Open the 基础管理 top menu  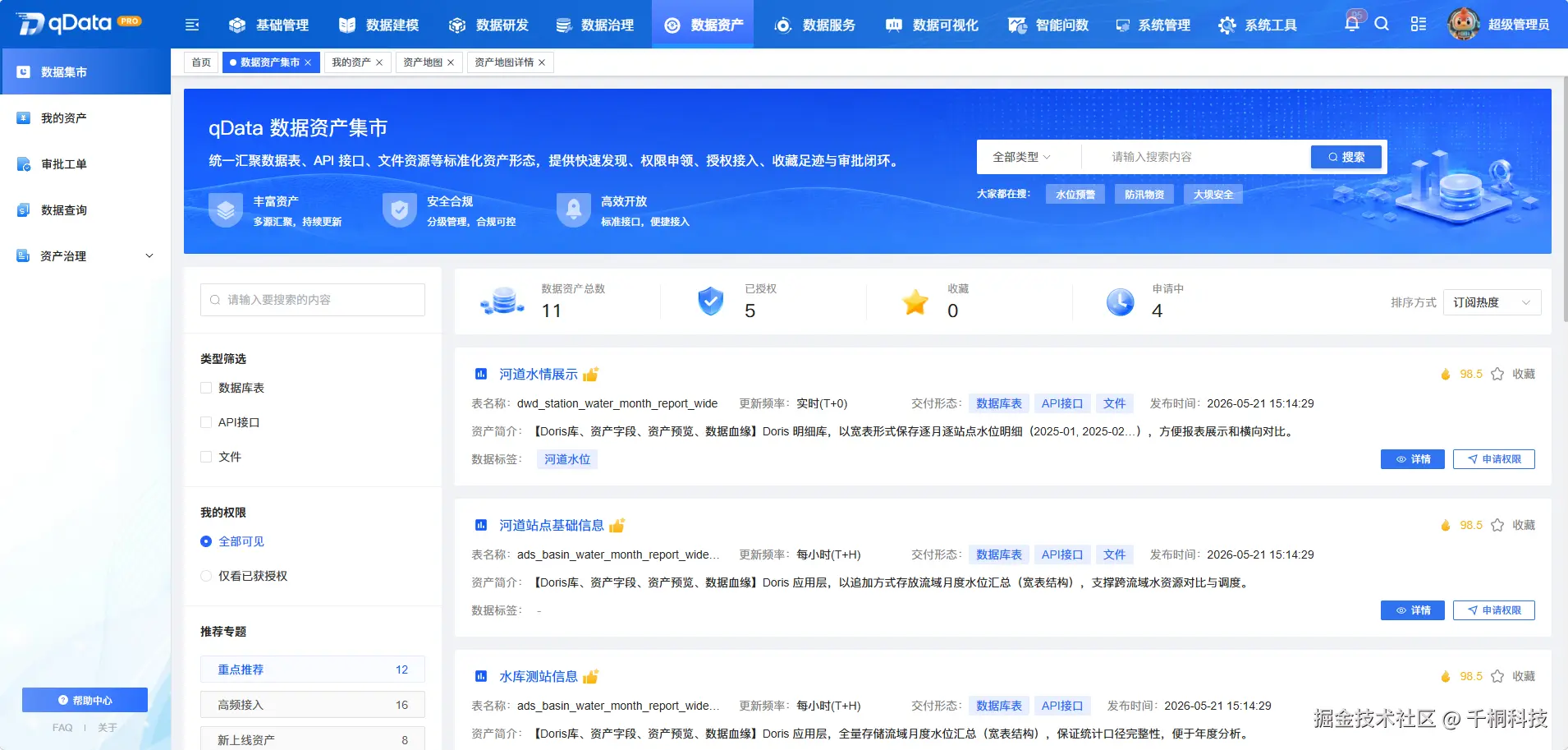click(x=269, y=25)
